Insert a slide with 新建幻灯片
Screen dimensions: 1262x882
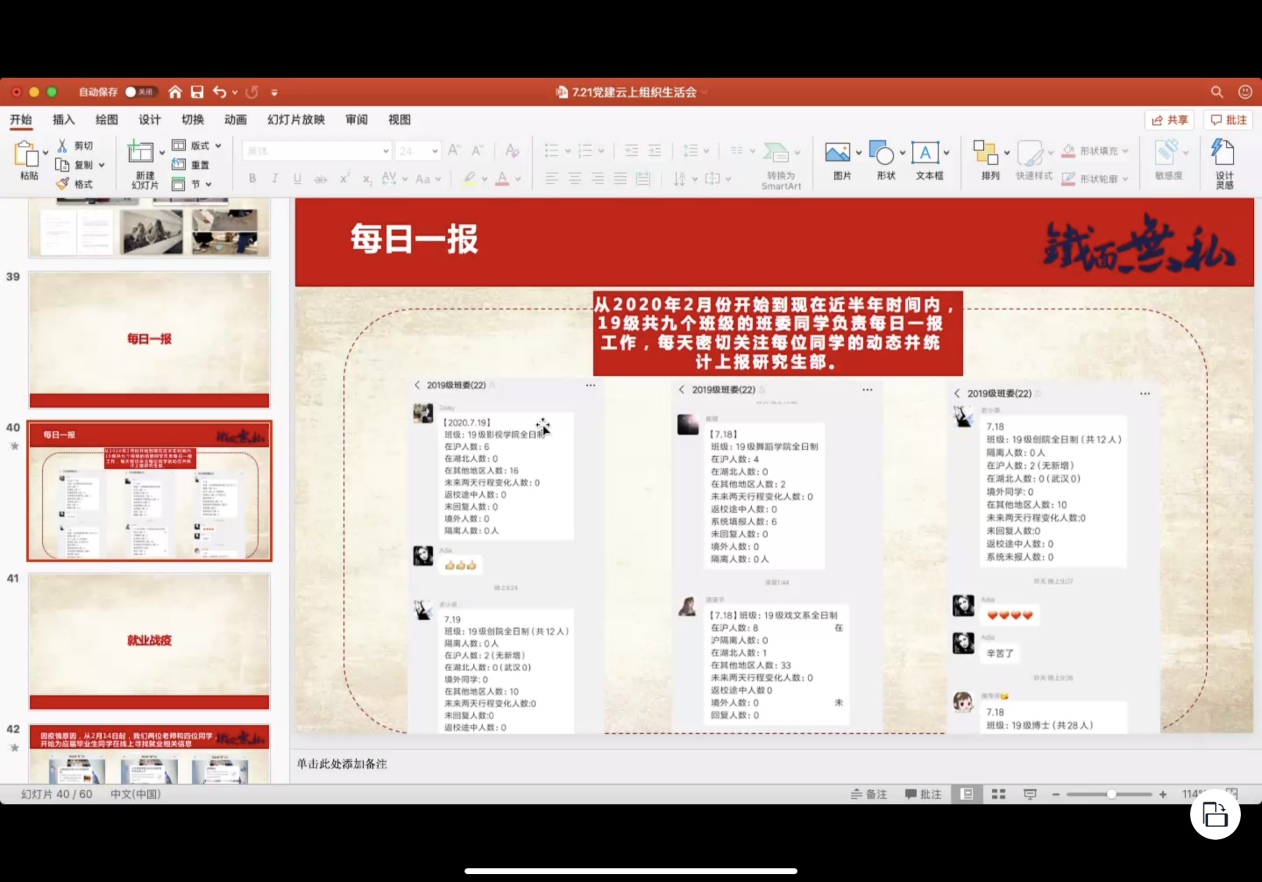click(x=144, y=165)
